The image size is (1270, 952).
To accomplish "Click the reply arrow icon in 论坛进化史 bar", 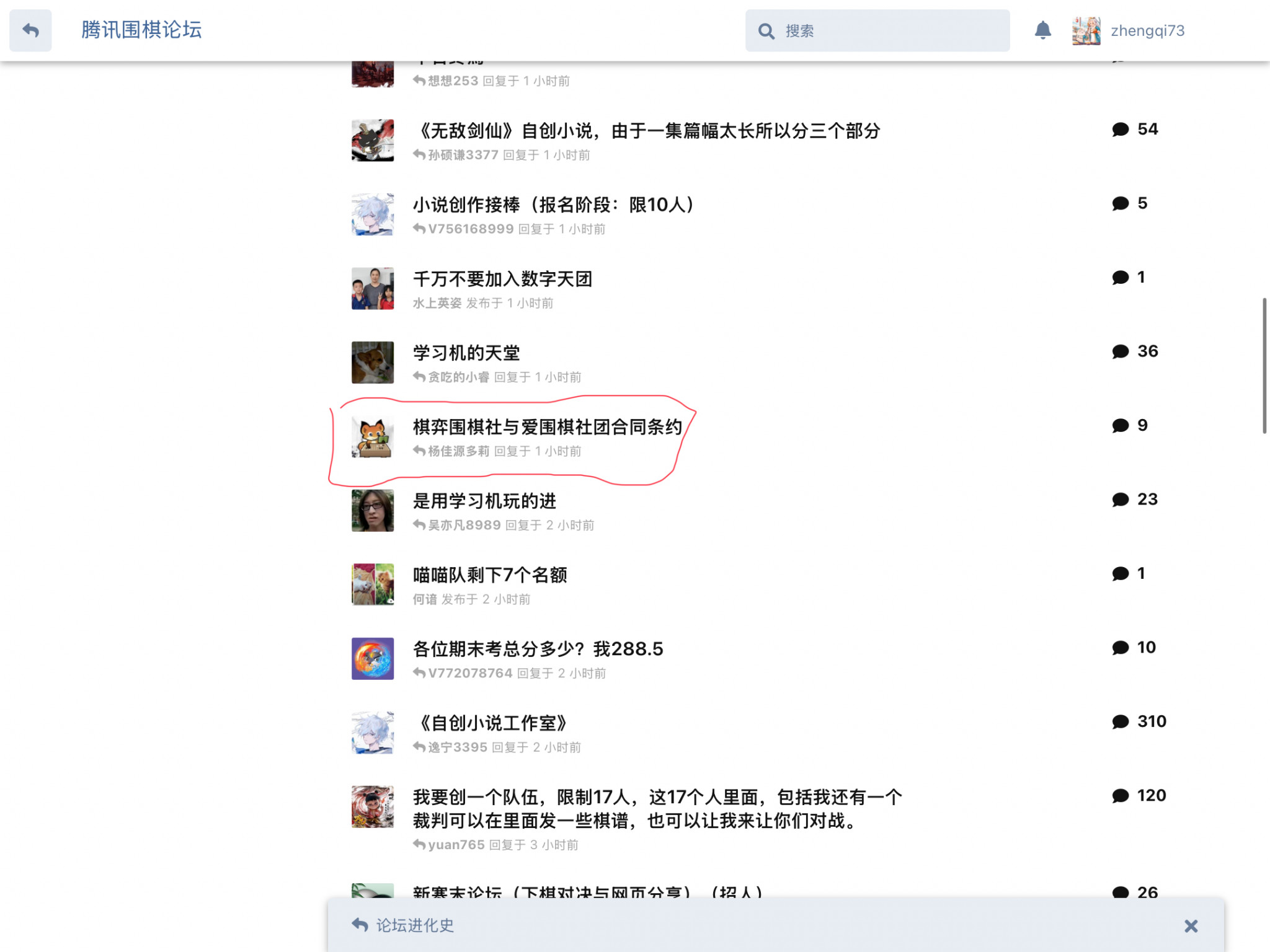I will [x=360, y=925].
